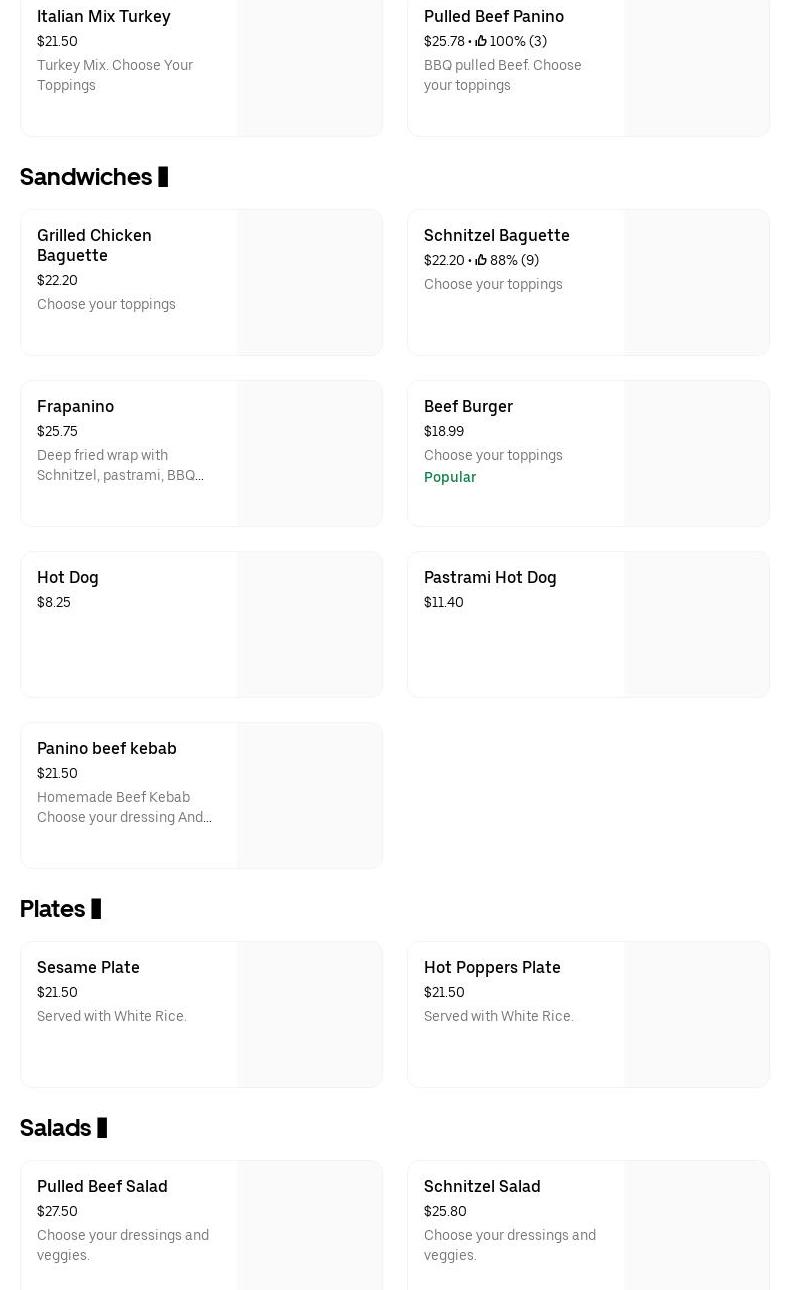Click the Schnitzel Baguette image placeholder

[696, 282]
